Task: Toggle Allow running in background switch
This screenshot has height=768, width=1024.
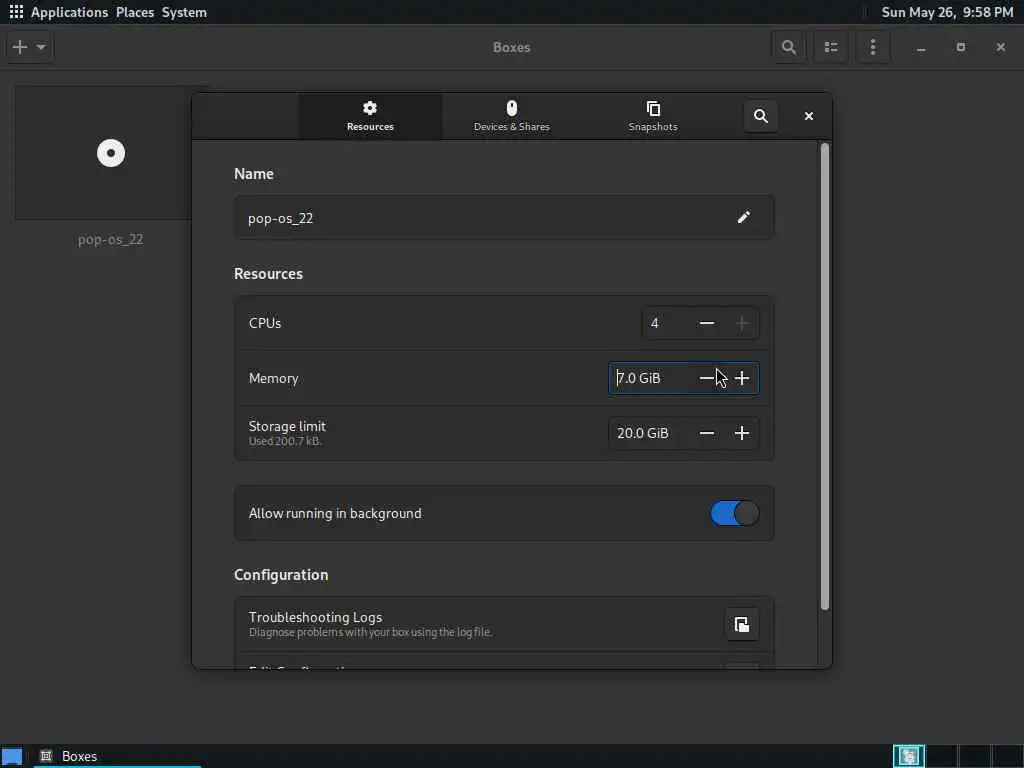Action: coord(735,513)
